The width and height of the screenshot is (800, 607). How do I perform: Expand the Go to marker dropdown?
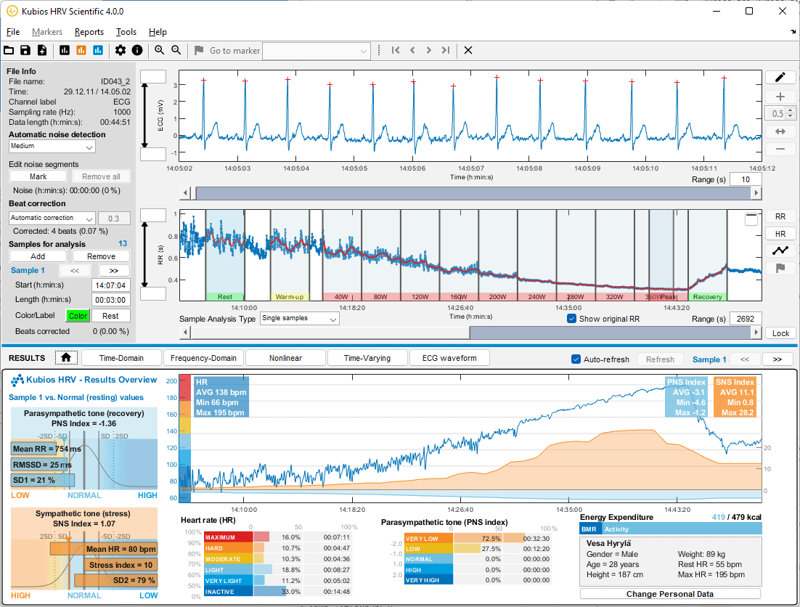316,50
